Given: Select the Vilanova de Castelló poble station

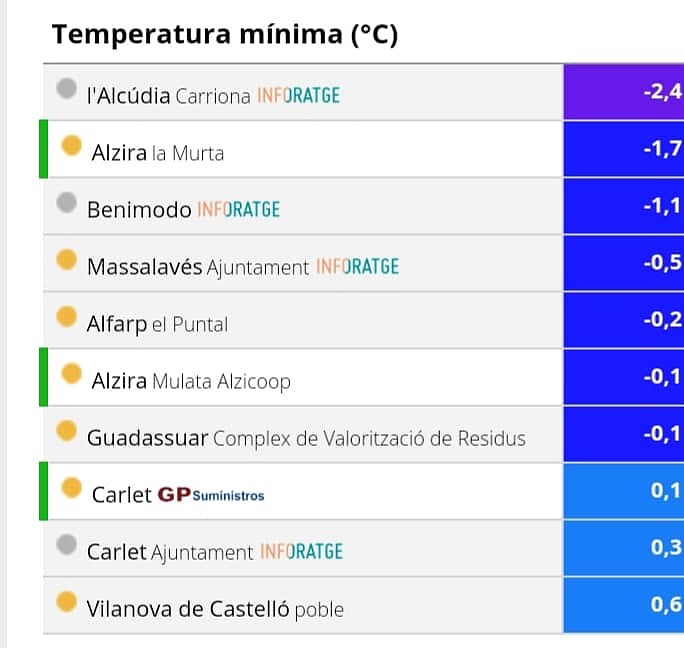Looking at the screenshot, I should [215, 609].
